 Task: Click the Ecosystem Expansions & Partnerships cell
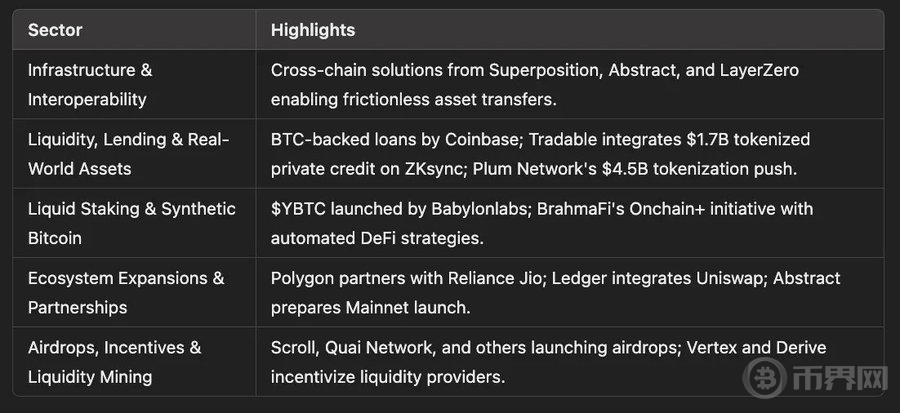click(x=134, y=293)
